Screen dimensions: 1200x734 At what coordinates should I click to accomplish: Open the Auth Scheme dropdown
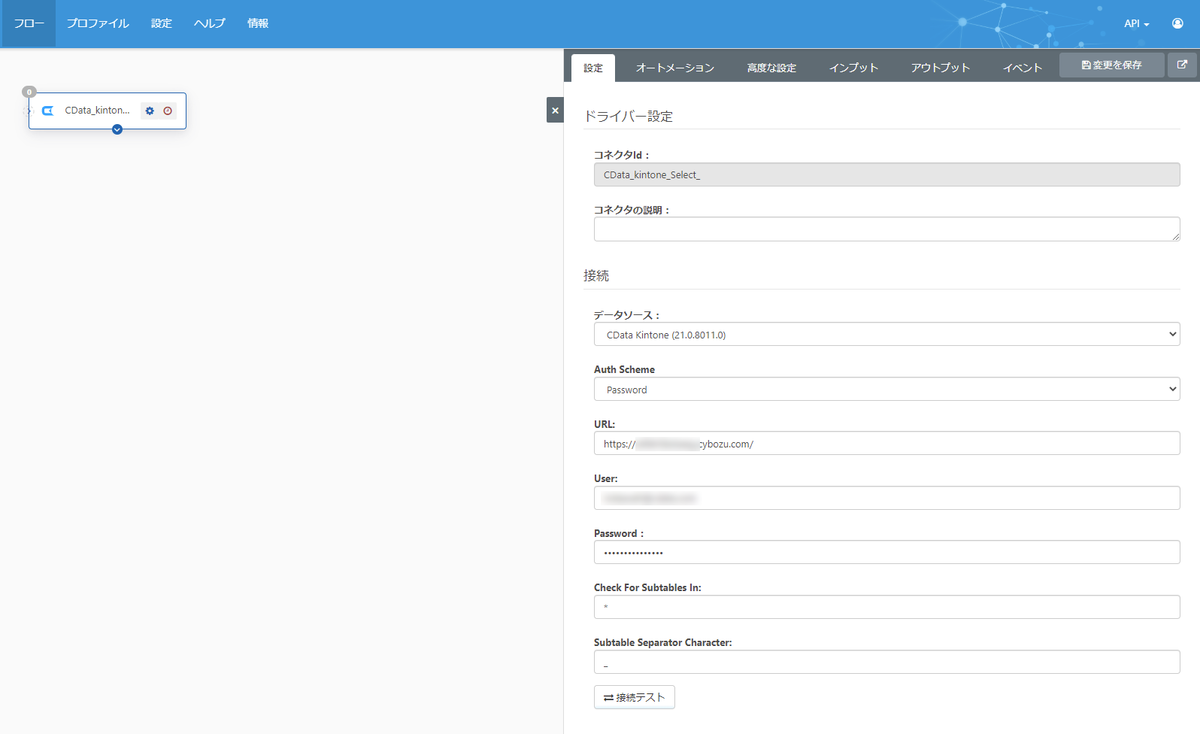pyautogui.click(x=887, y=389)
